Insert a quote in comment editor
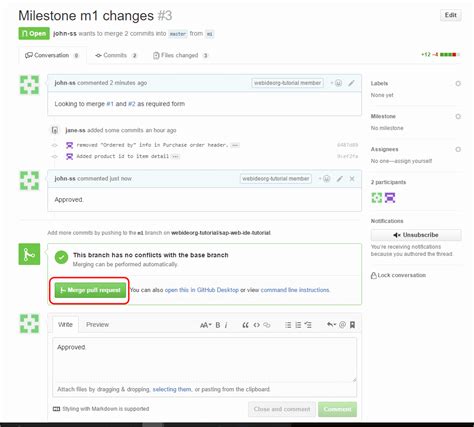The image size is (474, 427). pyautogui.click(x=245, y=325)
